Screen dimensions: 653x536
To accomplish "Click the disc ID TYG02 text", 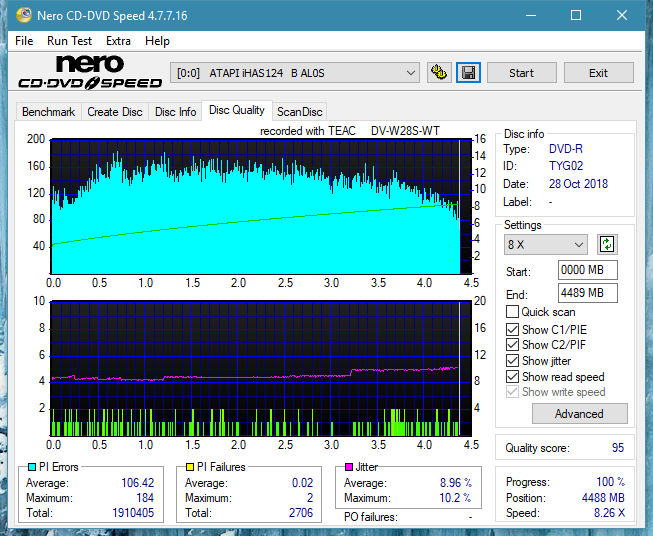I will [566, 166].
